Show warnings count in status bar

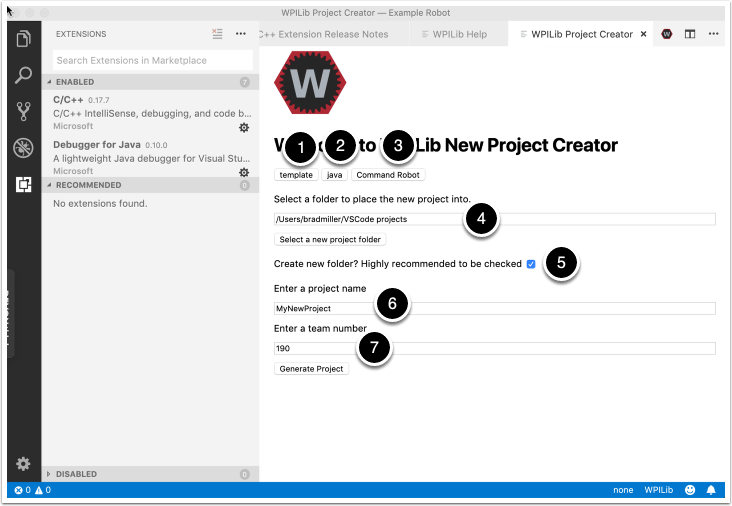point(43,490)
